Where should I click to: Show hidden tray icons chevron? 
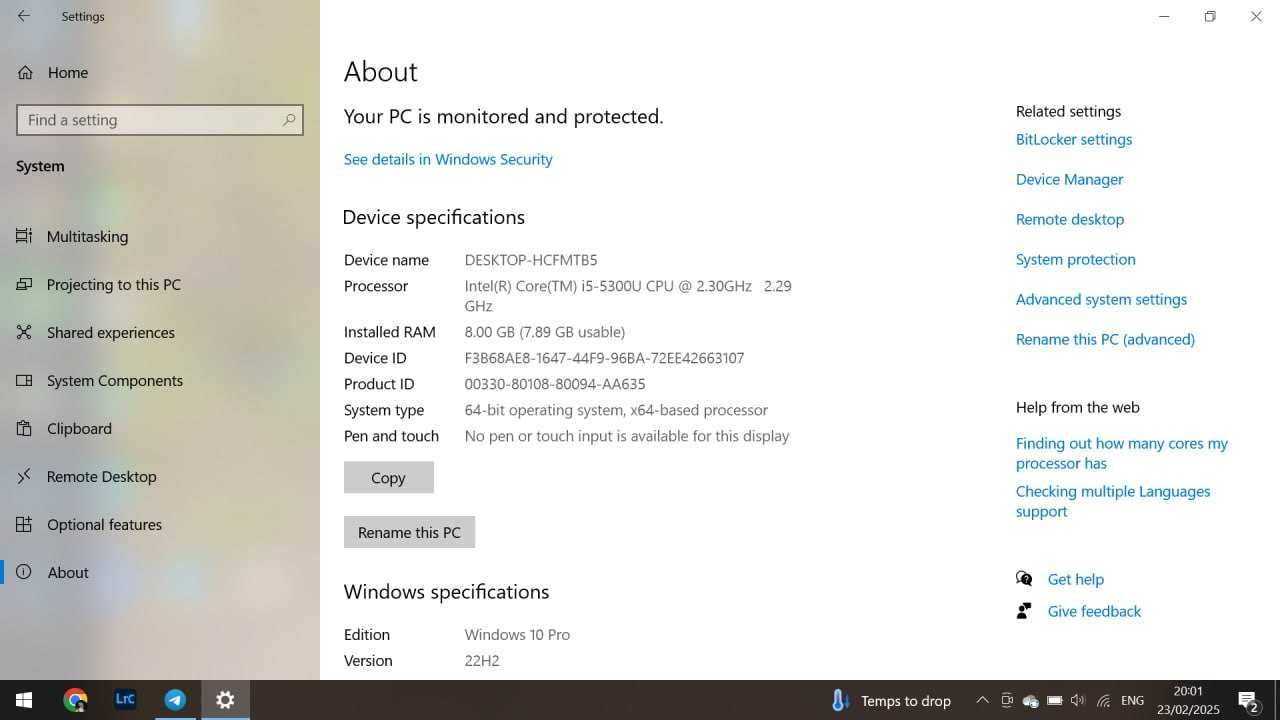[x=982, y=700]
